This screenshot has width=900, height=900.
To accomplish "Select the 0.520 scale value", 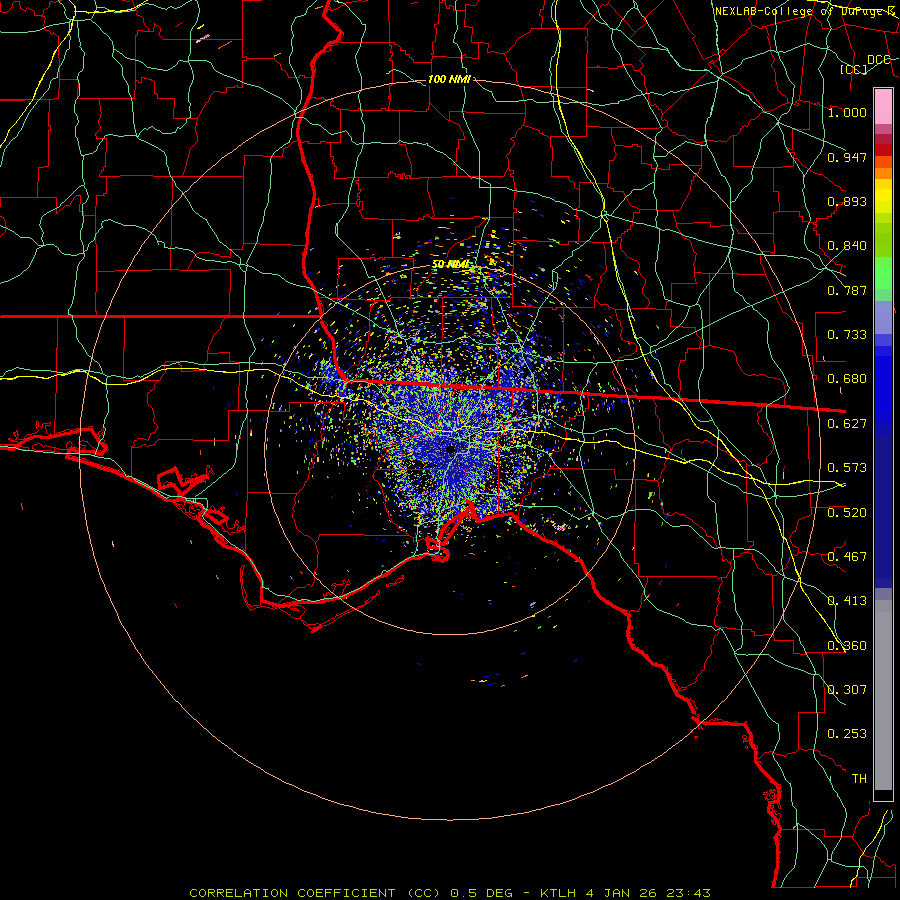I will (x=847, y=513).
